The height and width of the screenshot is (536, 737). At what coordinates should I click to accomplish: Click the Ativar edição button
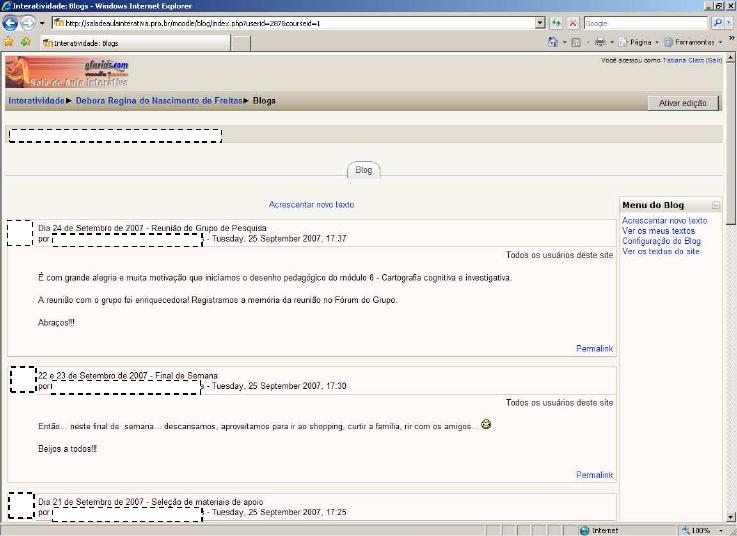(x=682, y=103)
